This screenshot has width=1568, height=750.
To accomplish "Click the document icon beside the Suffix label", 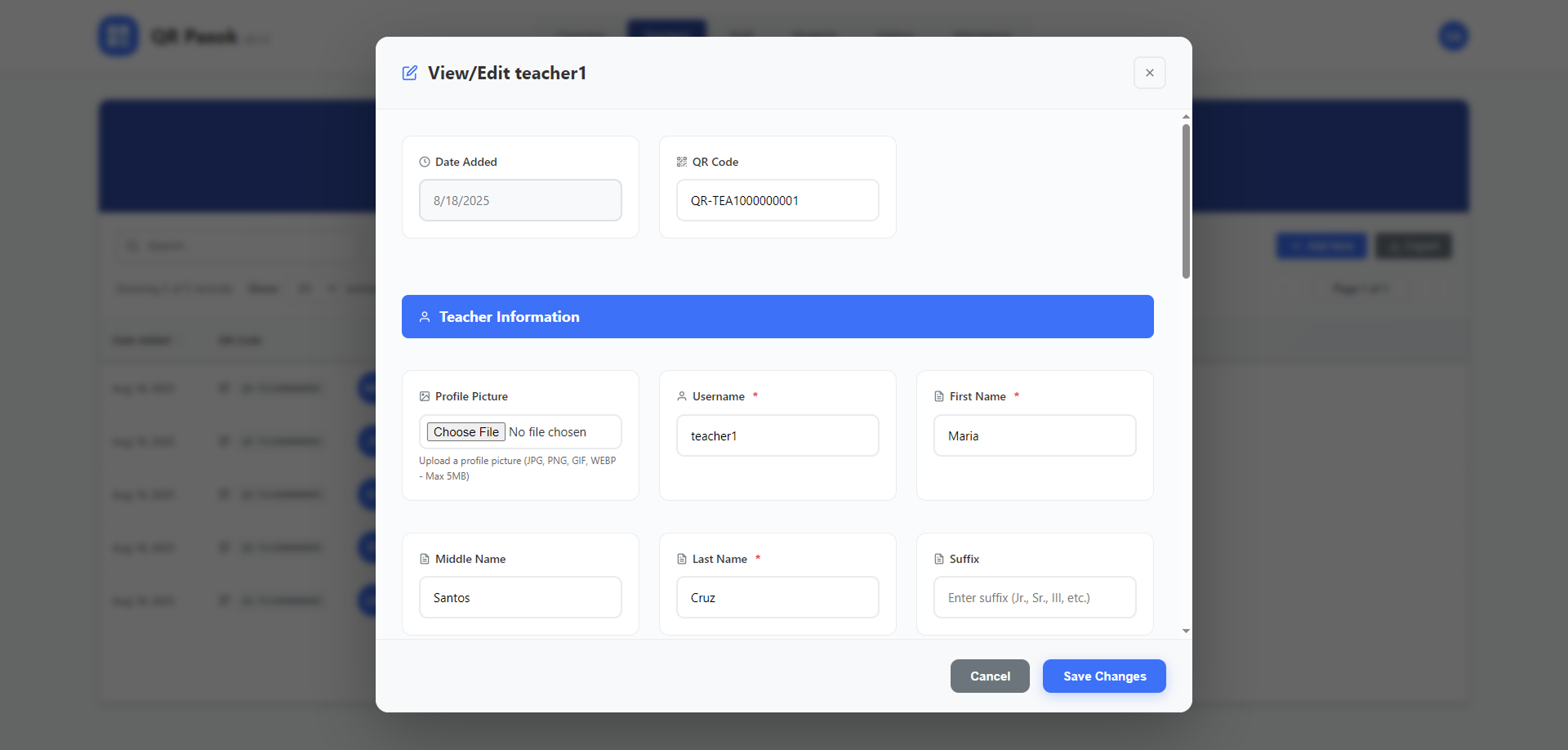I will (x=939, y=559).
